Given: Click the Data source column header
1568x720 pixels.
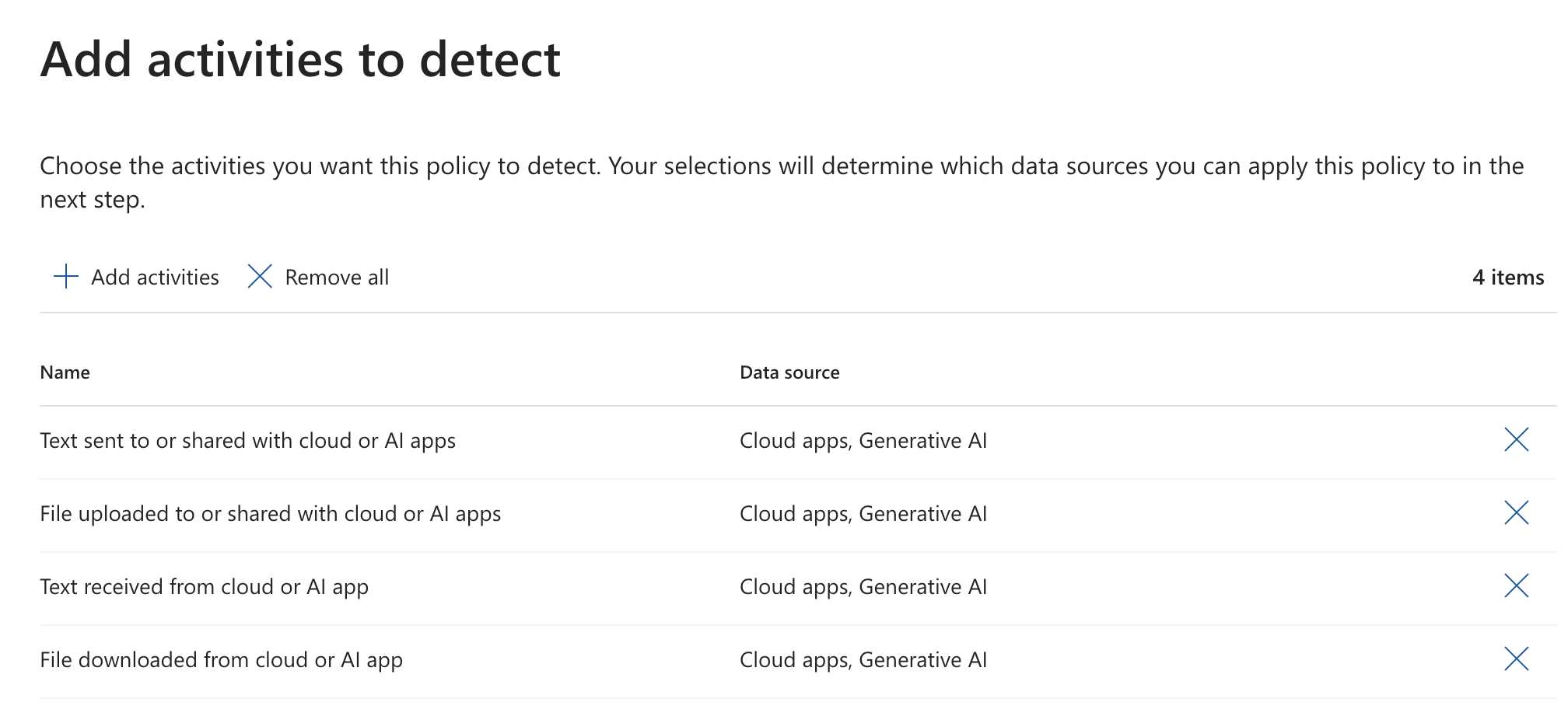Looking at the screenshot, I should 789,372.
